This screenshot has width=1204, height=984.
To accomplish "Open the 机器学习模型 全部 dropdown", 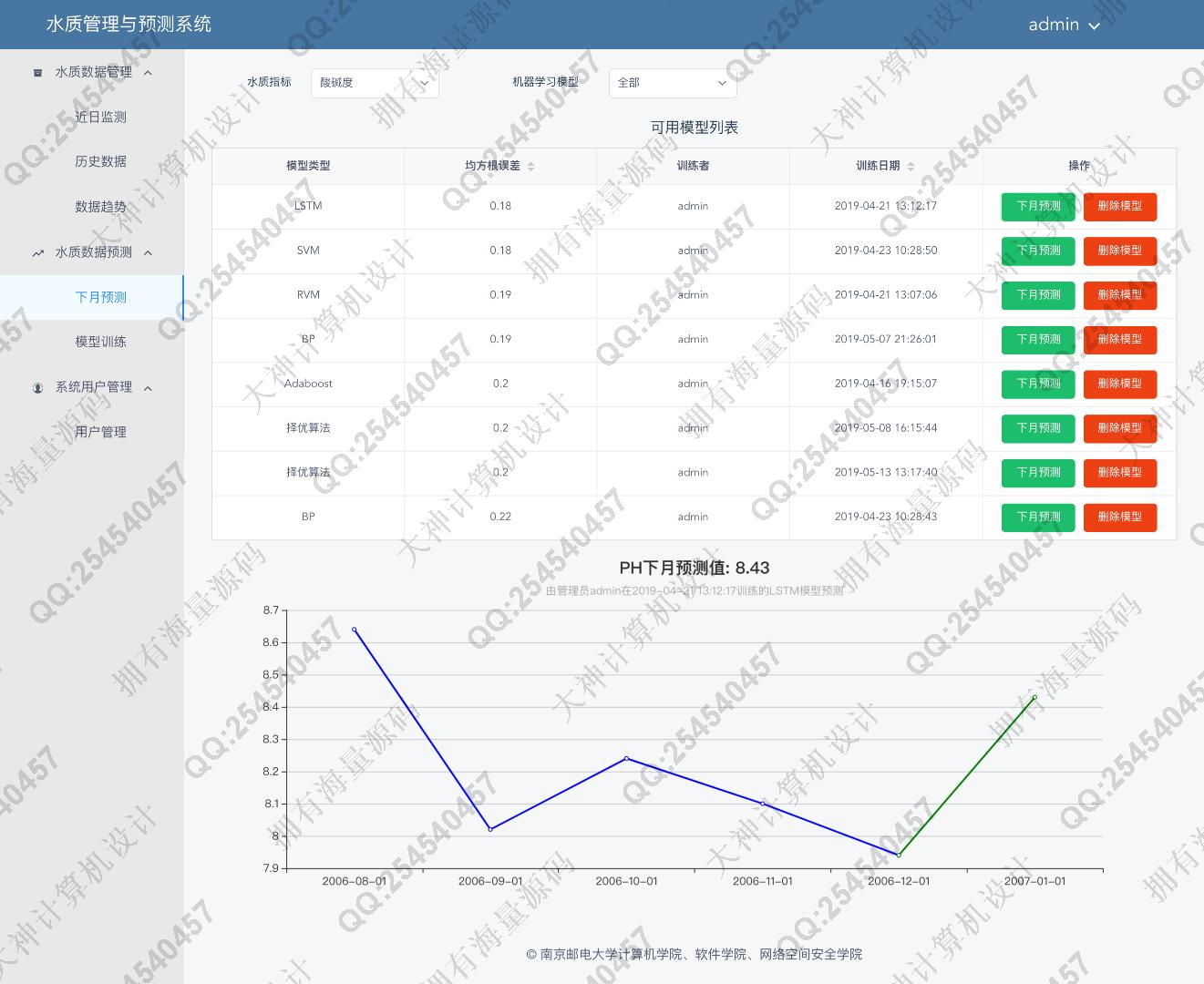I will (x=673, y=83).
